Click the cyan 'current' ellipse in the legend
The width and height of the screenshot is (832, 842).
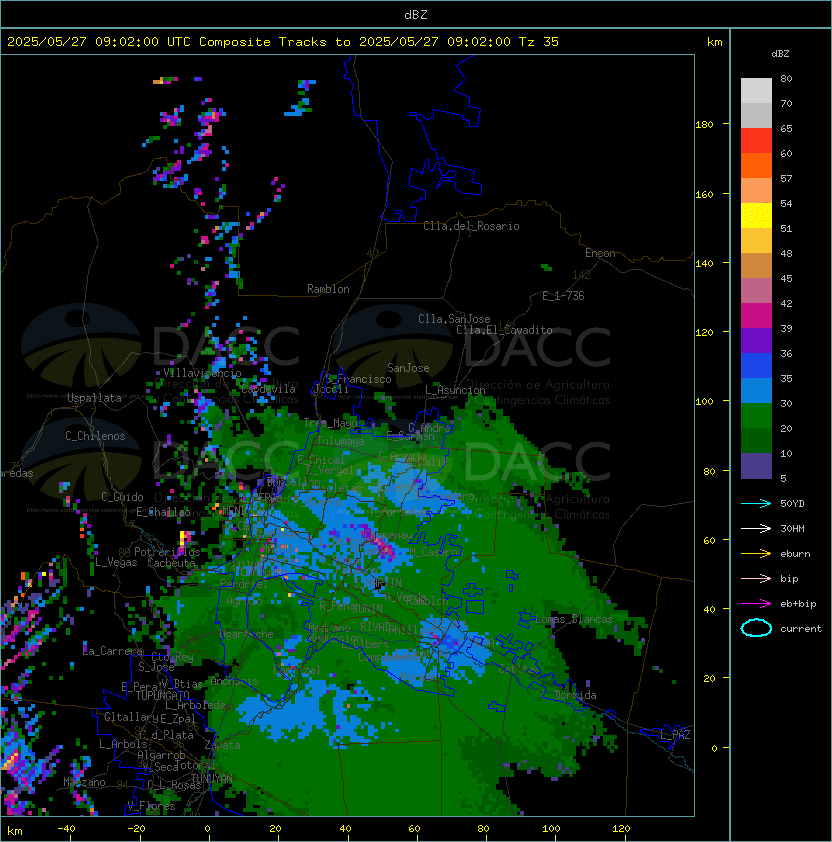[756, 628]
